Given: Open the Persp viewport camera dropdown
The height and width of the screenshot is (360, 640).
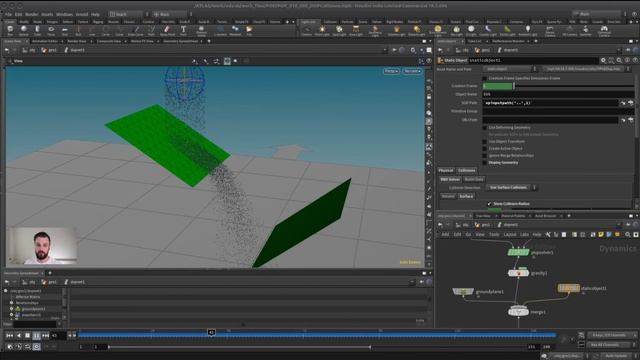Looking at the screenshot, I should (391, 71).
